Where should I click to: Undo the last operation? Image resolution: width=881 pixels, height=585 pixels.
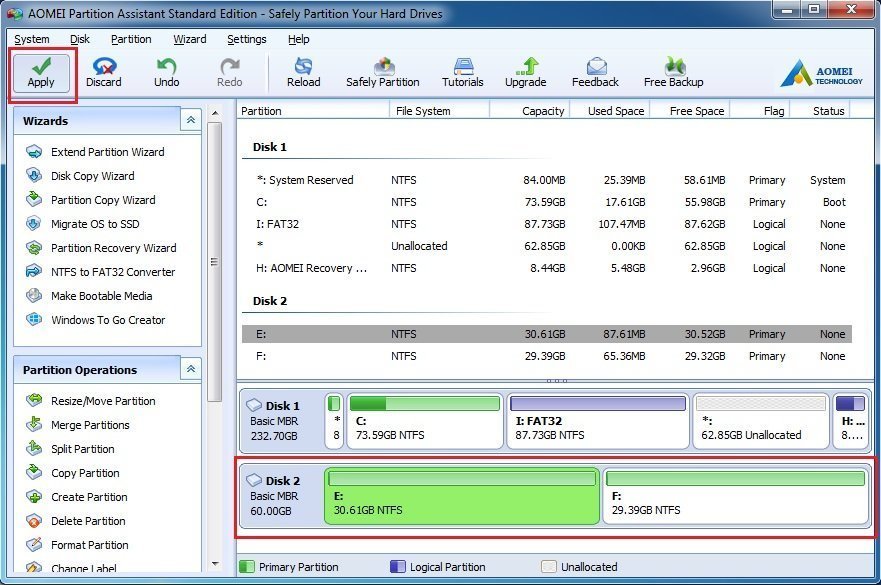click(x=166, y=74)
